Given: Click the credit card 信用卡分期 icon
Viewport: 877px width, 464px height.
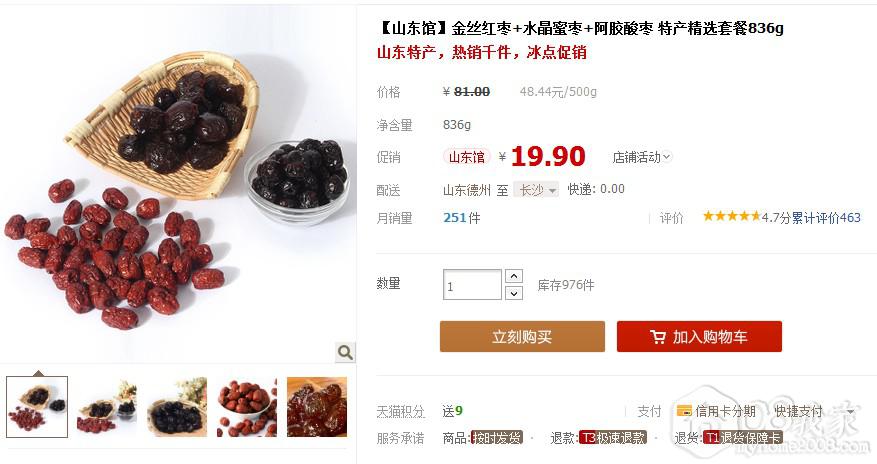Looking at the screenshot, I should (683, 411).
